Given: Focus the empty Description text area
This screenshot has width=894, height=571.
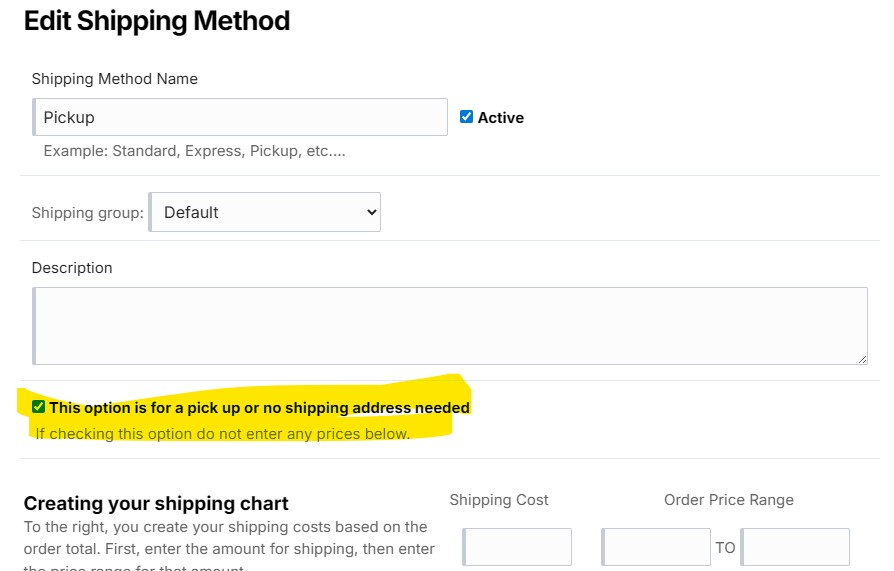Looking at the screenshot, I should pyautogui.click(x=450, y=326).
